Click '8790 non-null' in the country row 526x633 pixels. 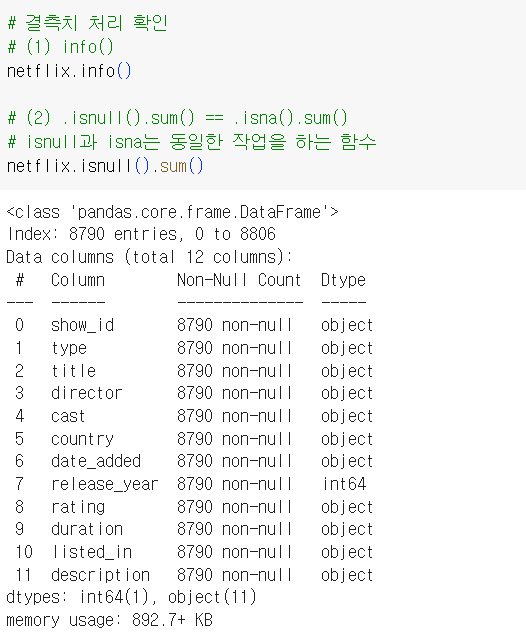click(x=234, y=439)
